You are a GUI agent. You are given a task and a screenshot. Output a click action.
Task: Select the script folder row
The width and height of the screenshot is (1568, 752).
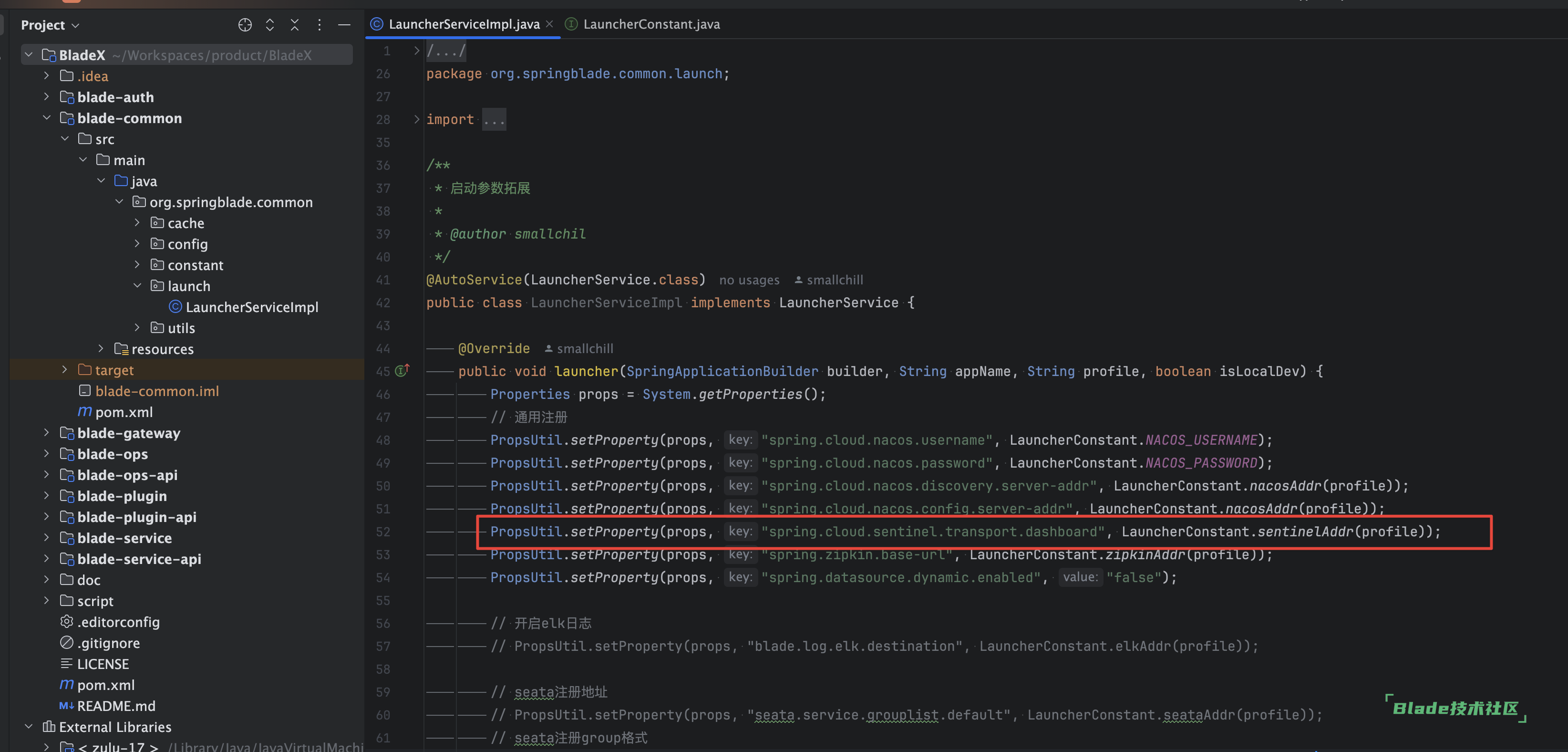coord(186,601)
